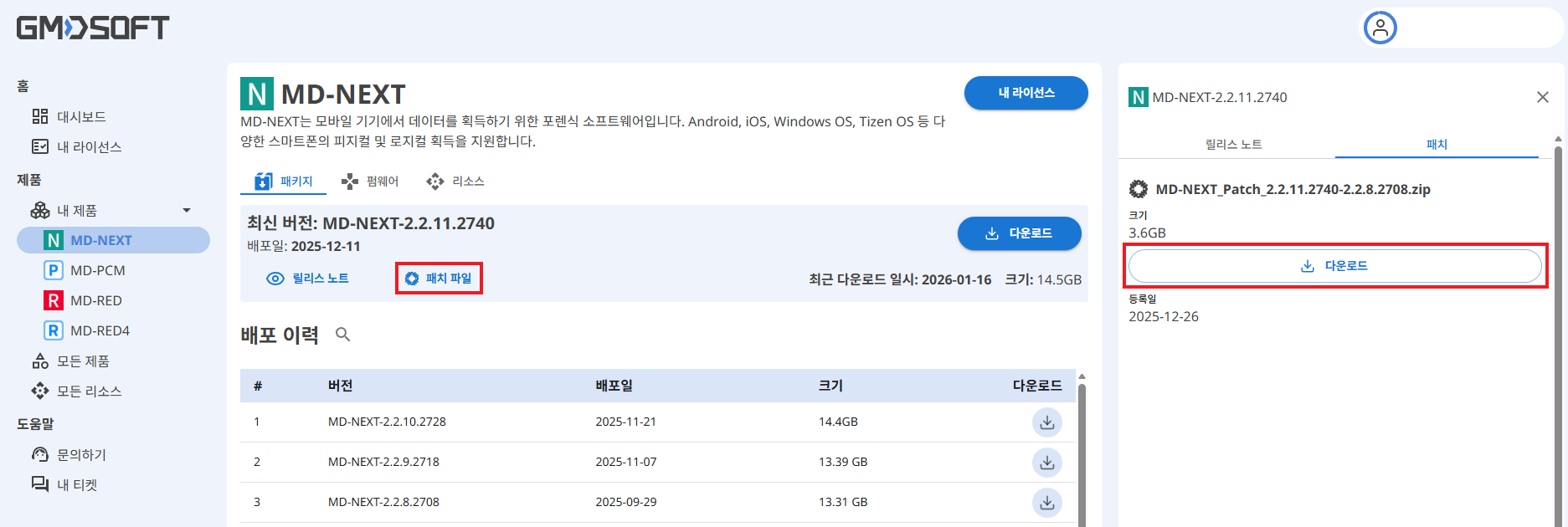
Task: Switch to 릴리스 노트 tab in side panel
Action: pos(1233,144)
